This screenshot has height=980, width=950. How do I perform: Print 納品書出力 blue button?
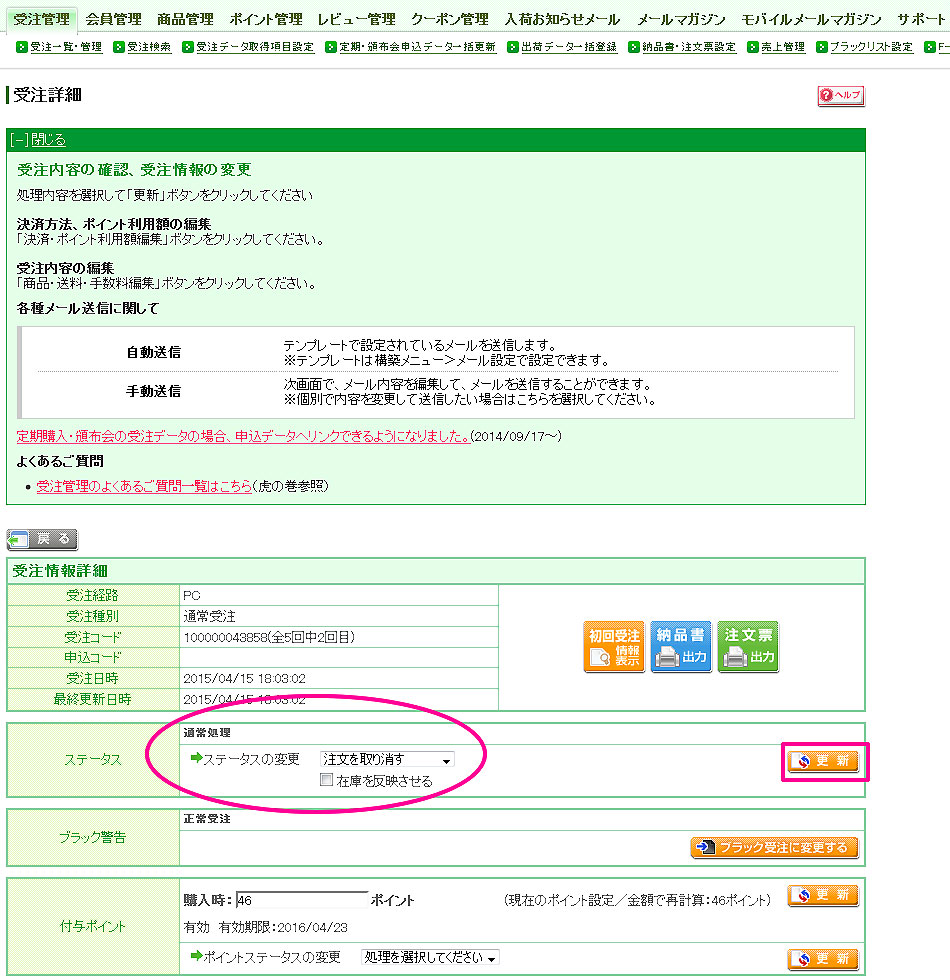681,647
